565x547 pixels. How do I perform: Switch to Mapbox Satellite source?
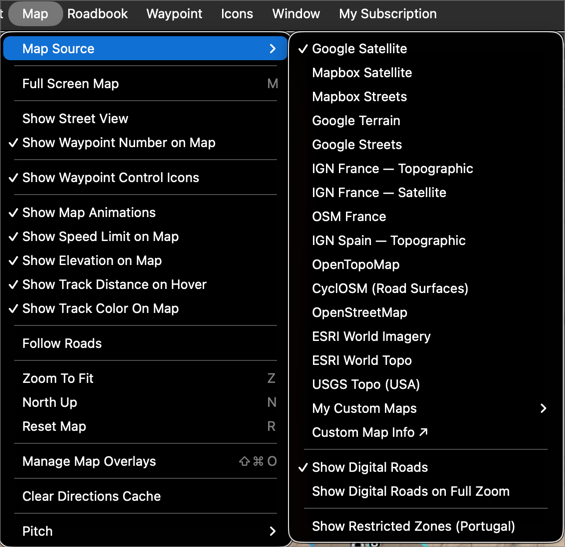coord(426,73)
